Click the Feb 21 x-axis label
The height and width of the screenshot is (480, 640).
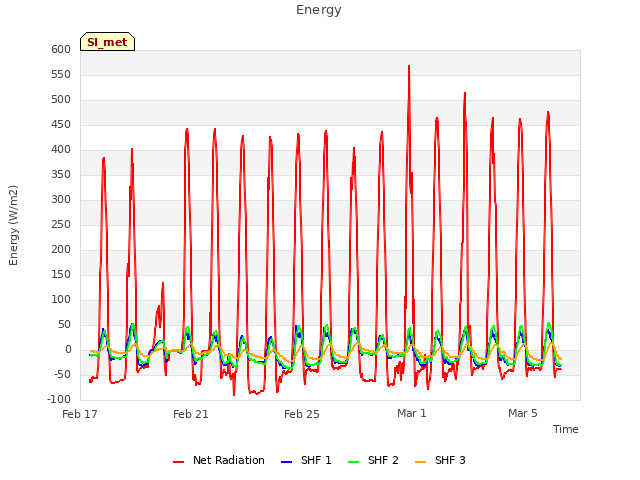191,414
